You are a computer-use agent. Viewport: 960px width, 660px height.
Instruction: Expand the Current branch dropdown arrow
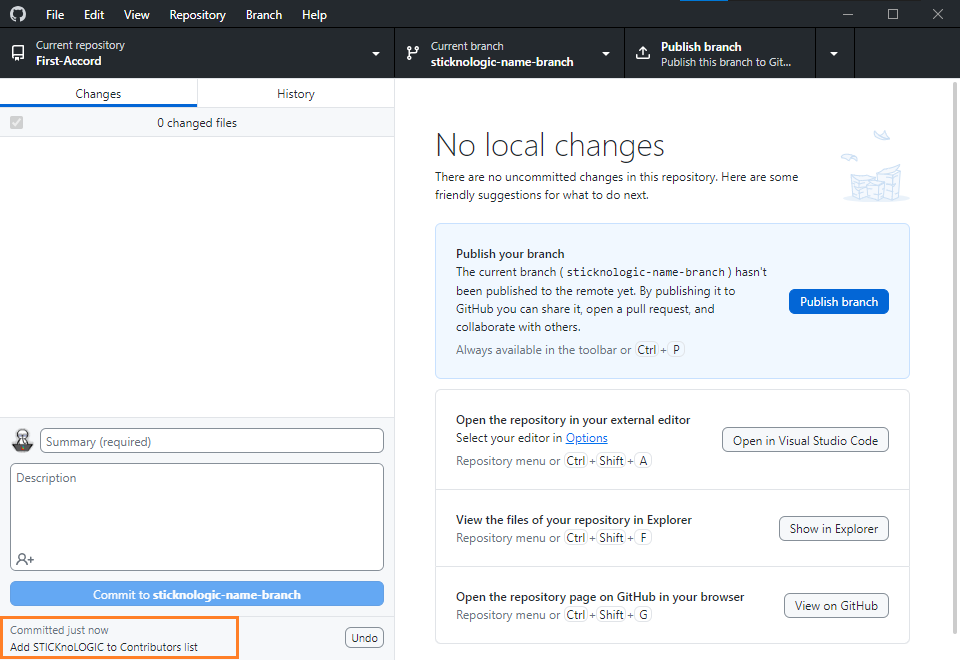(x=606, y=54)
